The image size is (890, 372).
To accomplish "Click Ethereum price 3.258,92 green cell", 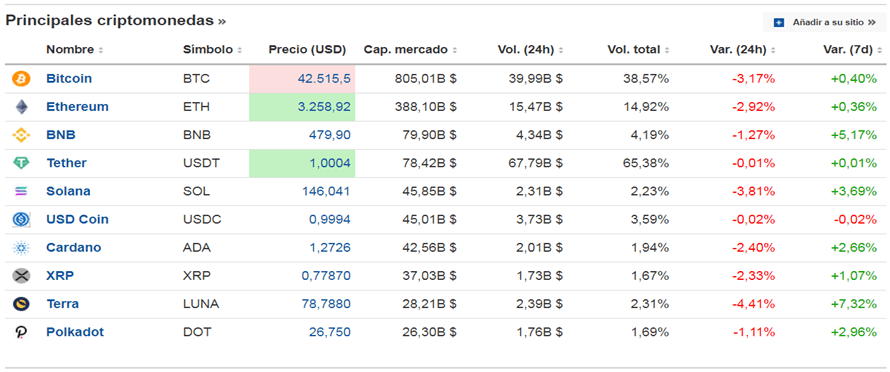I will click(302, 107).
